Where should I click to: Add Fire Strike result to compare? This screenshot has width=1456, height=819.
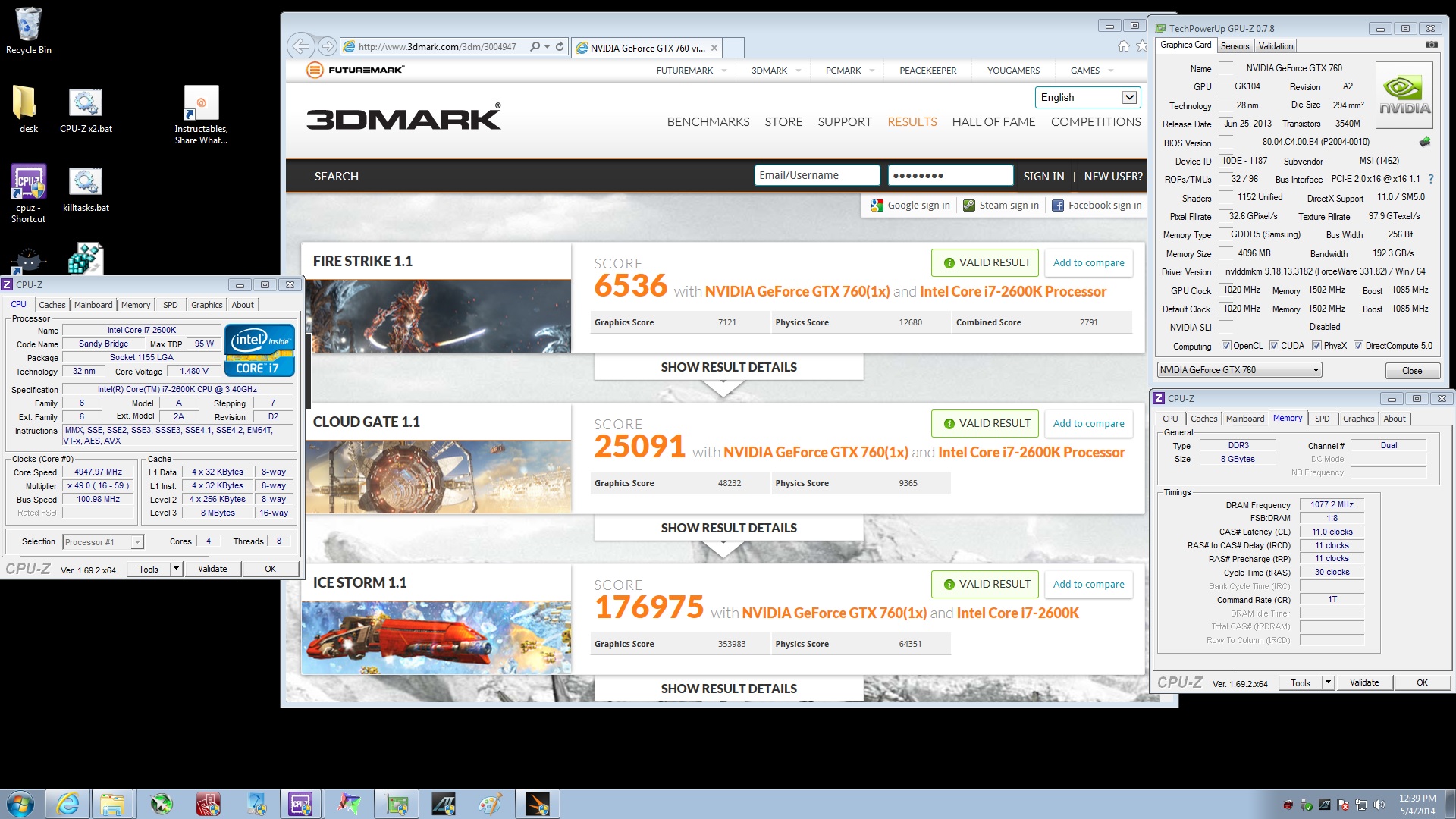[1088, 262]
